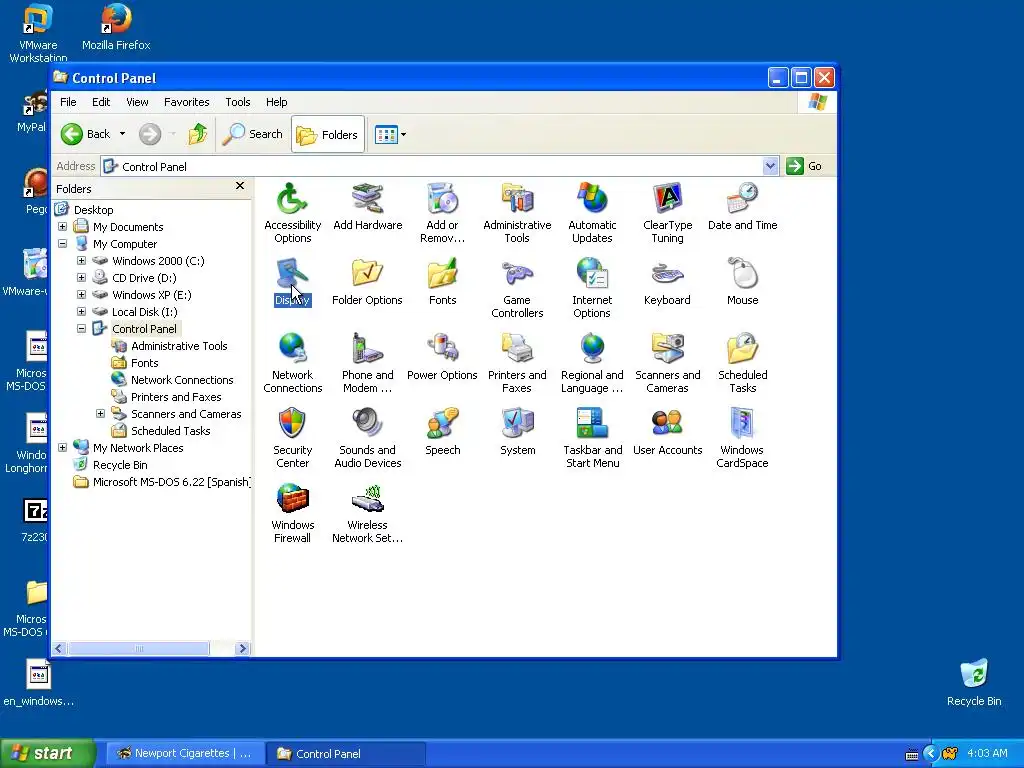1024x768 pixels.
Task: Open Automatic Updates icon
Action: pyautogui.click(x=592, y=213)
